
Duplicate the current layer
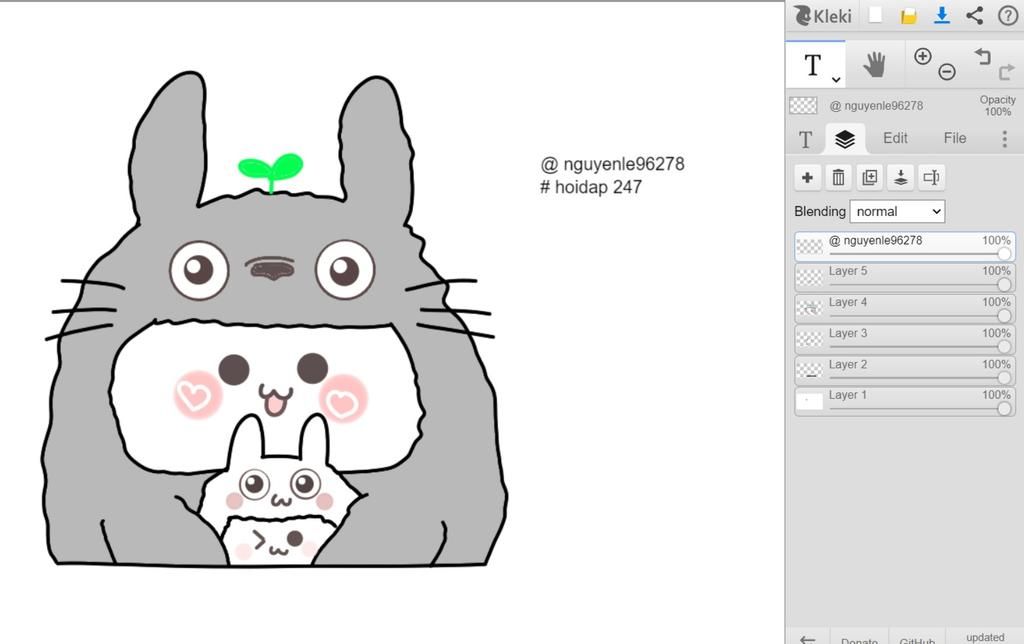(870, 178)
